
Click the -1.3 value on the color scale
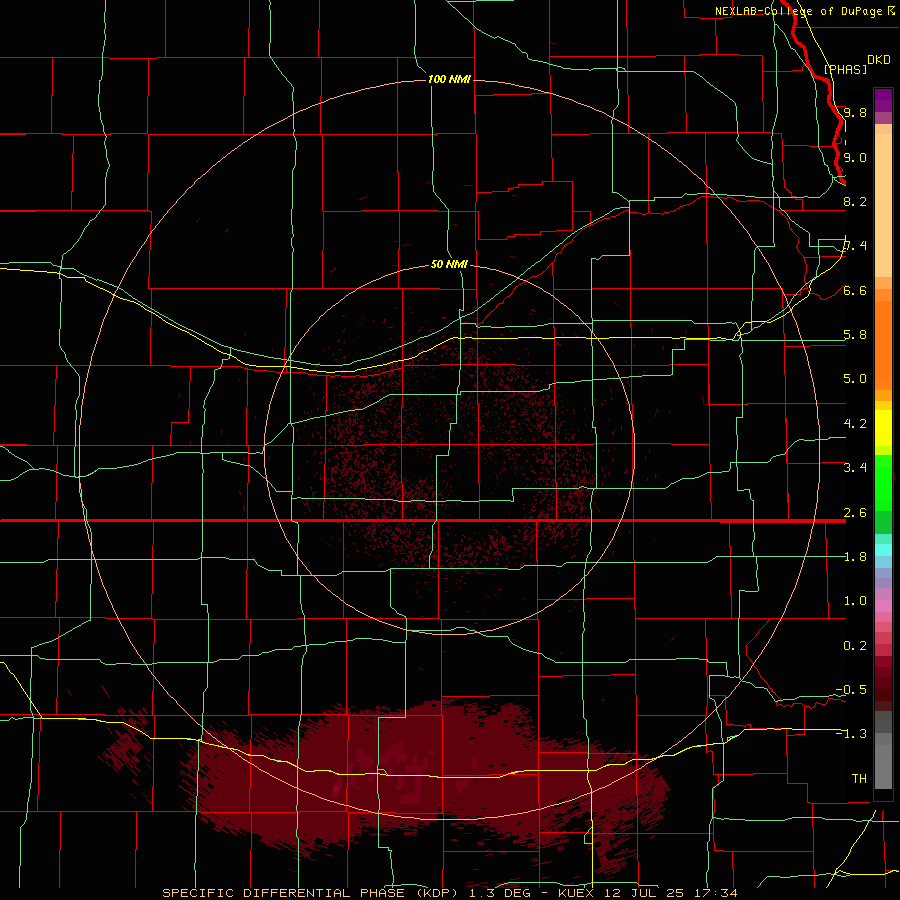click(851, 734)
